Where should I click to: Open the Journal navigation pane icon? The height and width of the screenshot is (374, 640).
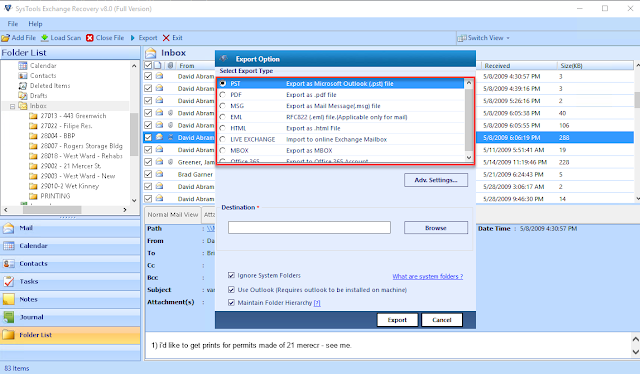(x=8, y=317)
